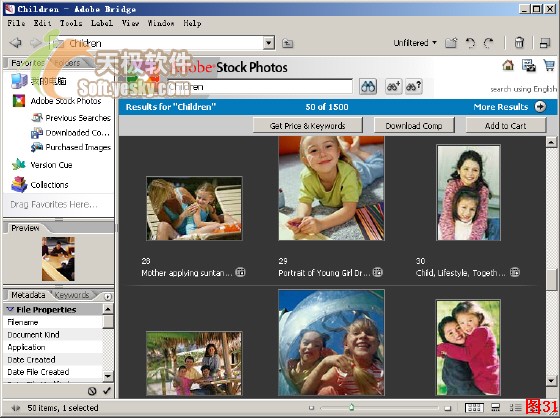Open the View menu
The height and width of the screenshot is (418, 560).
coord(130,23)
